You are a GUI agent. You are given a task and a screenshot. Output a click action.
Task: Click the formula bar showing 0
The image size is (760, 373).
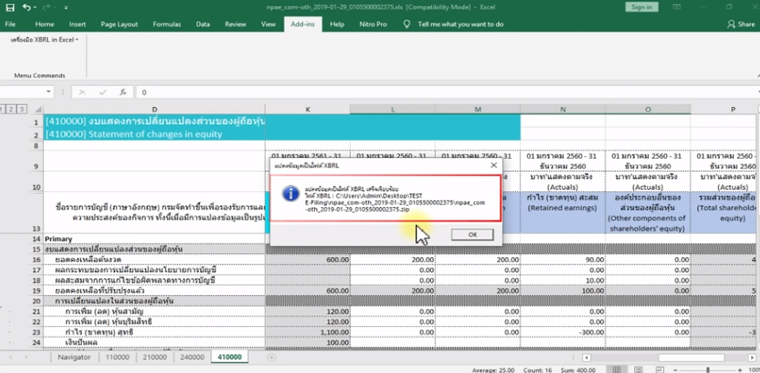coord(448,92)
